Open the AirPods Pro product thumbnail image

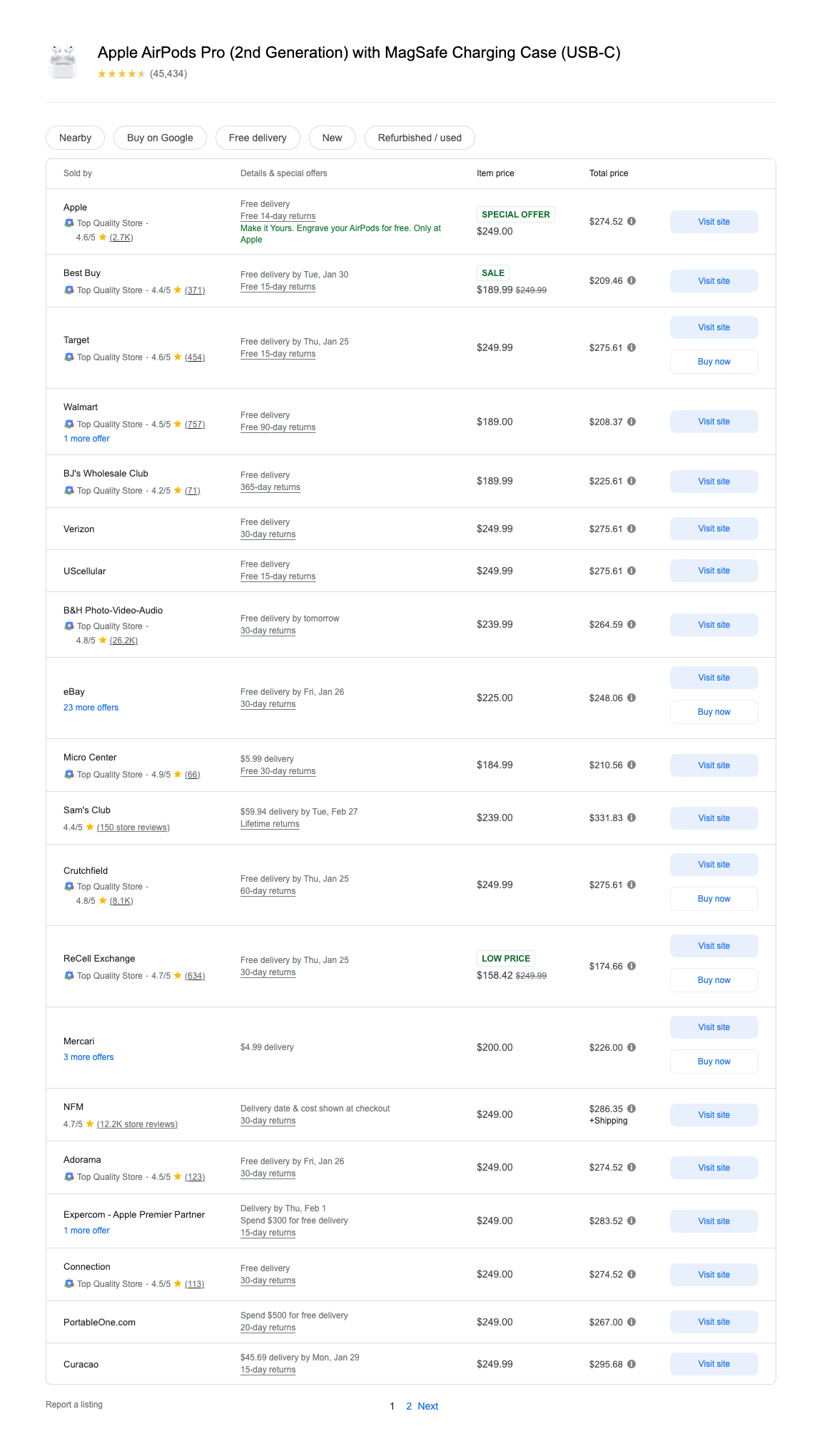point(63,62)
